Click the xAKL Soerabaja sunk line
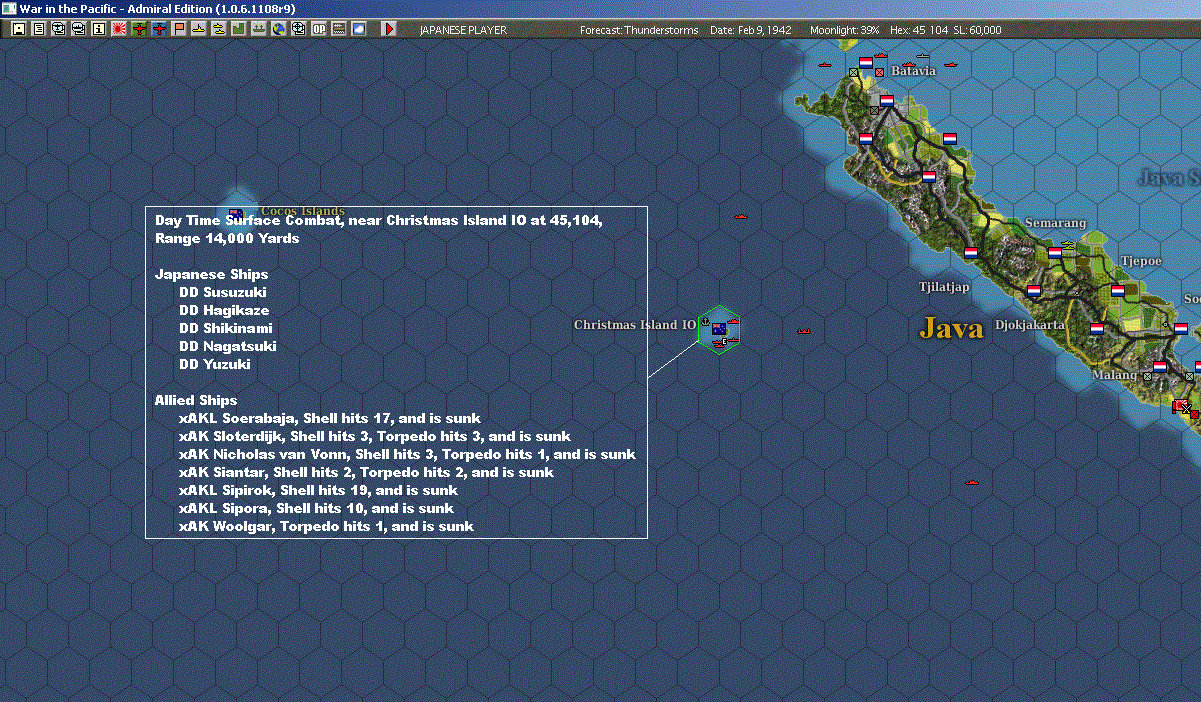 [x=330, y=418]
